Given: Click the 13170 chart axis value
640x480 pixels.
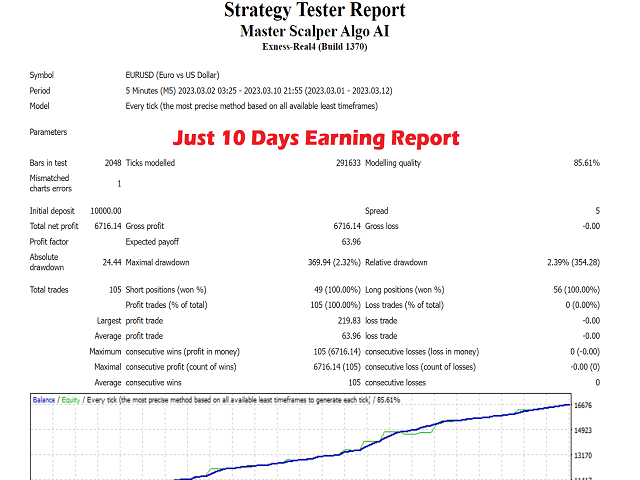Looking at the screenshot, I should [583, 456].
